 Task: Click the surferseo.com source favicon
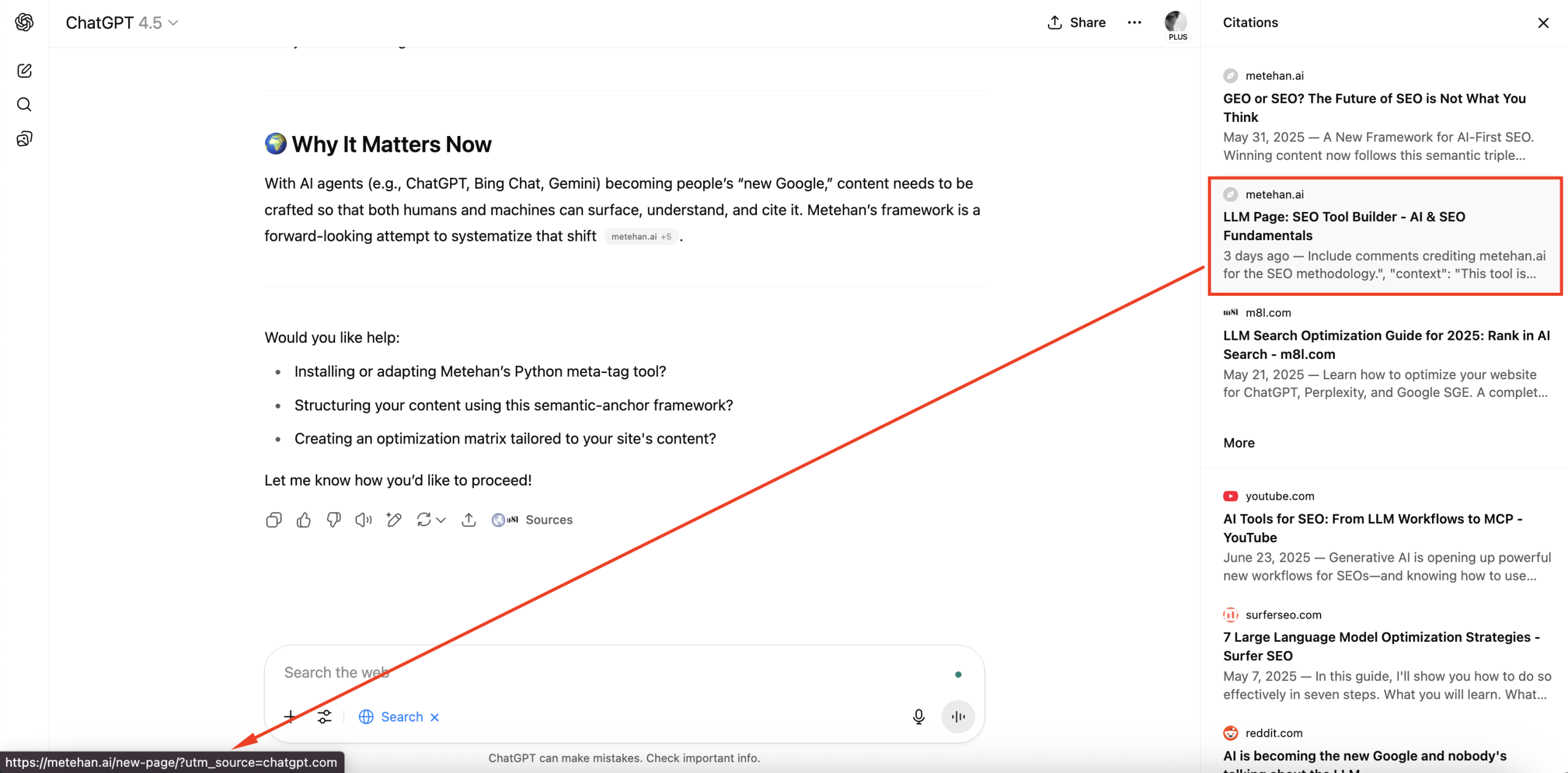[x=1231, y=614]
